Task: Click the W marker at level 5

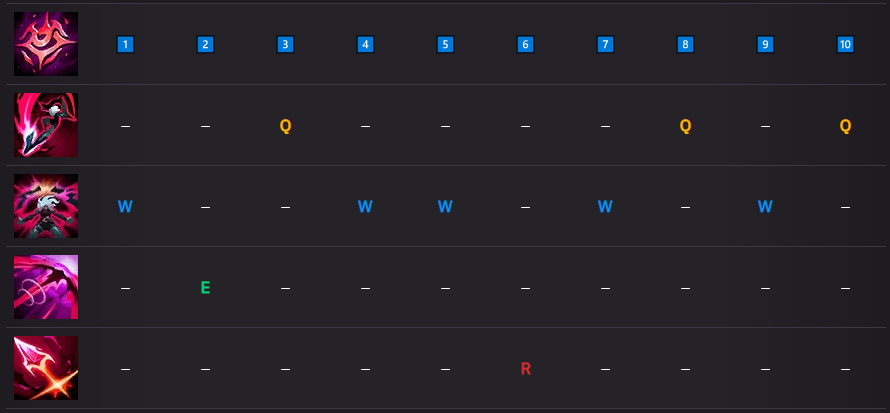Action: tap(445, 207)
